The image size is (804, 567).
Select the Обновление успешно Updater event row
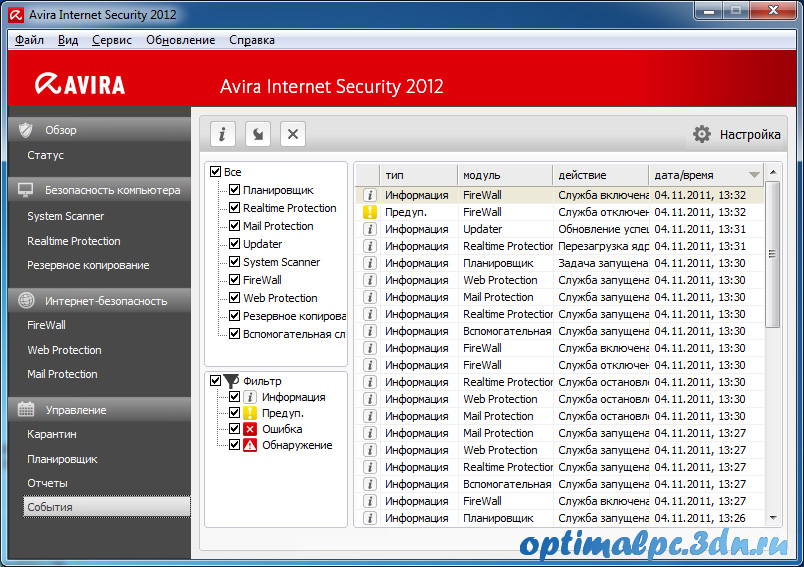(x=559, y=229)
